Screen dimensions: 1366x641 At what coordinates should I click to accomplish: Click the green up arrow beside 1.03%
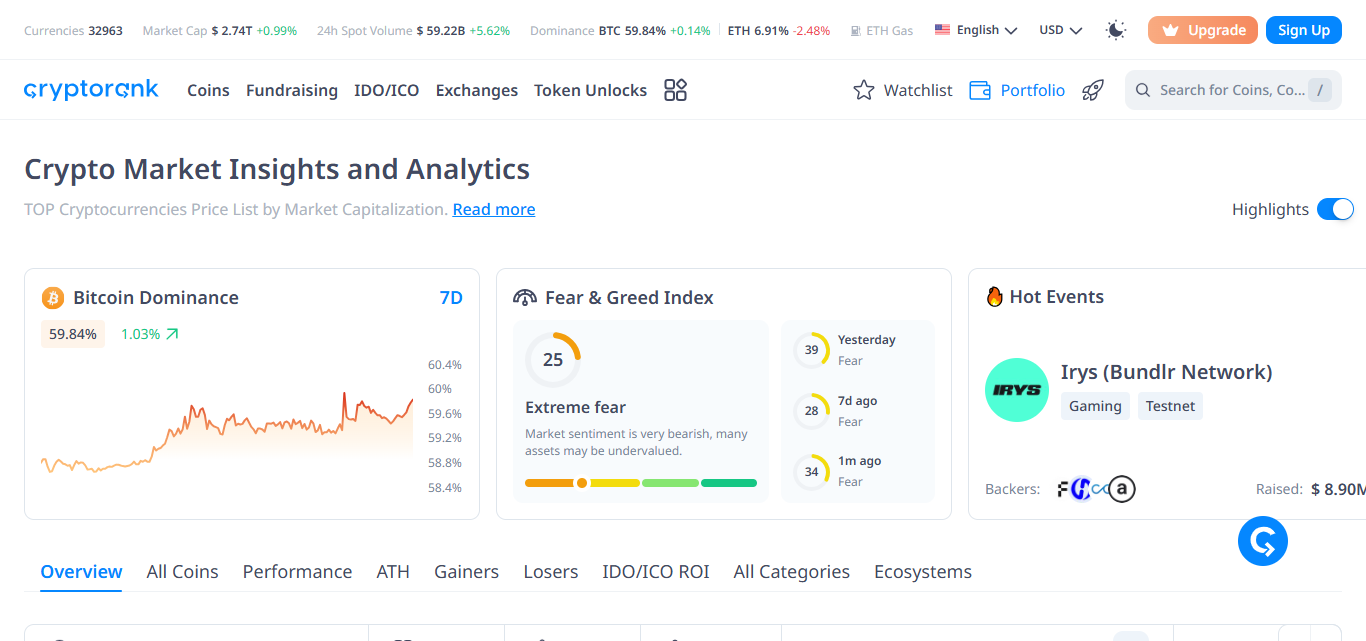click(x=172, y=334)
